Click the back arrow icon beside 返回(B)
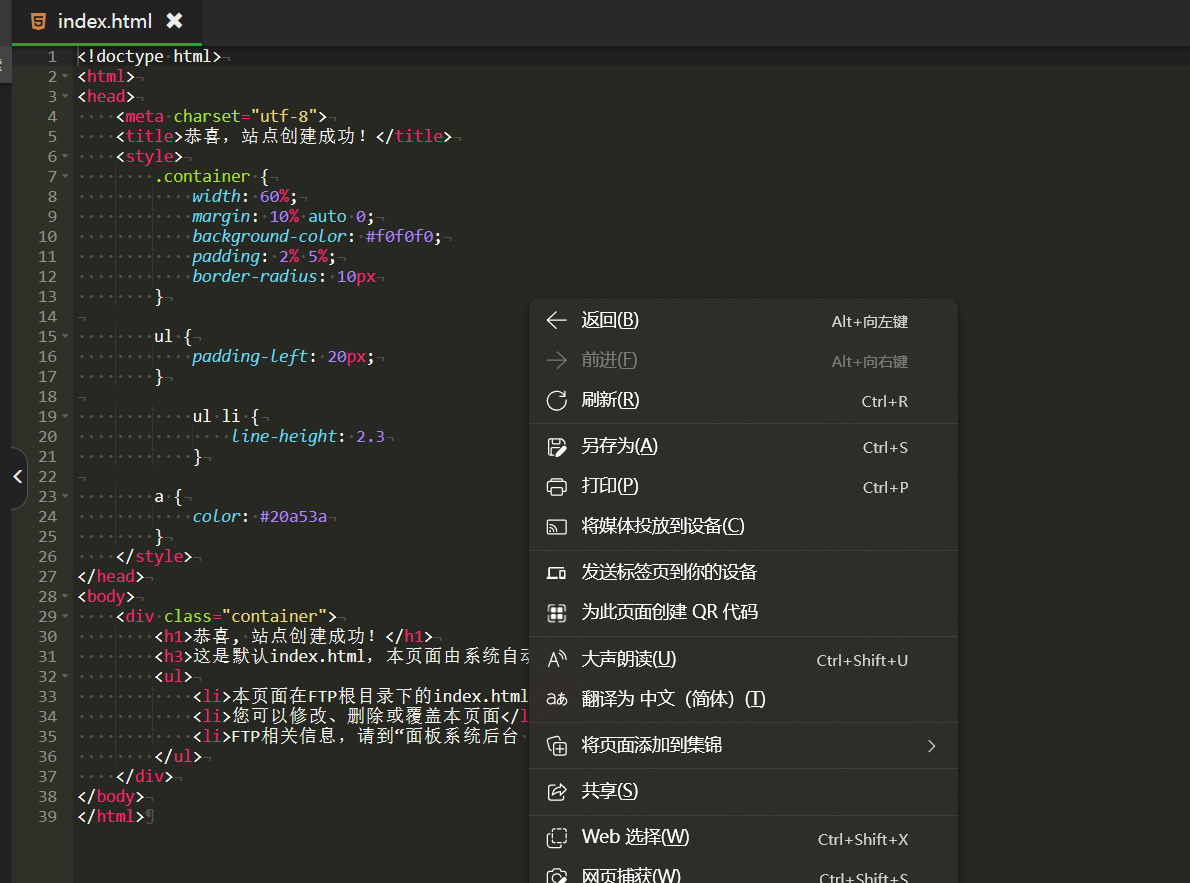Viewport: 1190px width, 883px height. (x=556, y=320)
